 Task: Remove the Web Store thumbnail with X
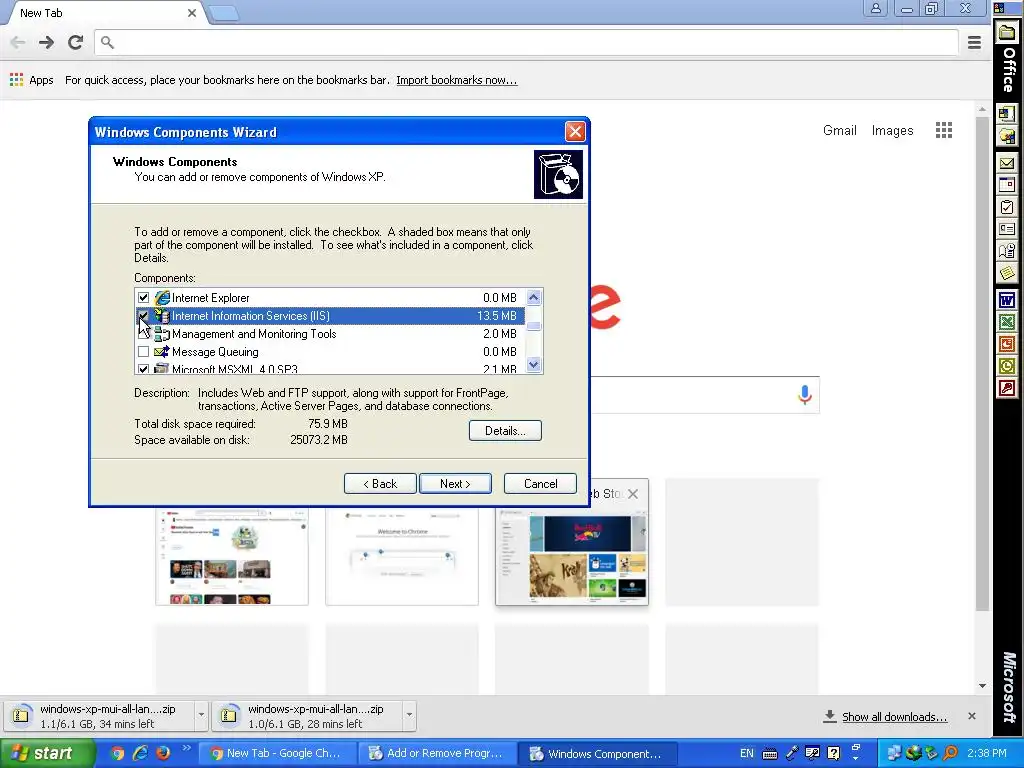(633, 494)
